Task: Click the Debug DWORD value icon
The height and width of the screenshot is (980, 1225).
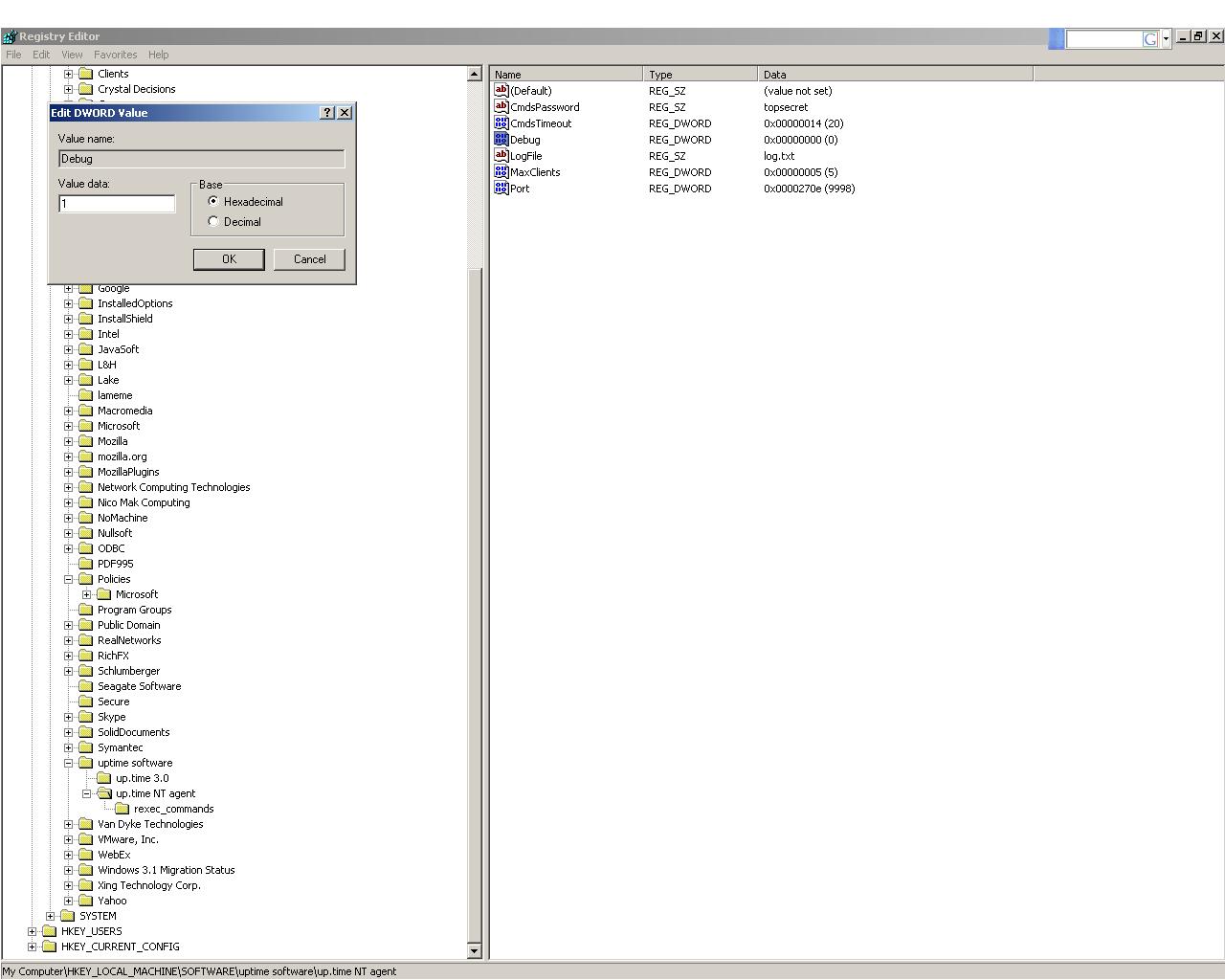Action: click(501, 140)
